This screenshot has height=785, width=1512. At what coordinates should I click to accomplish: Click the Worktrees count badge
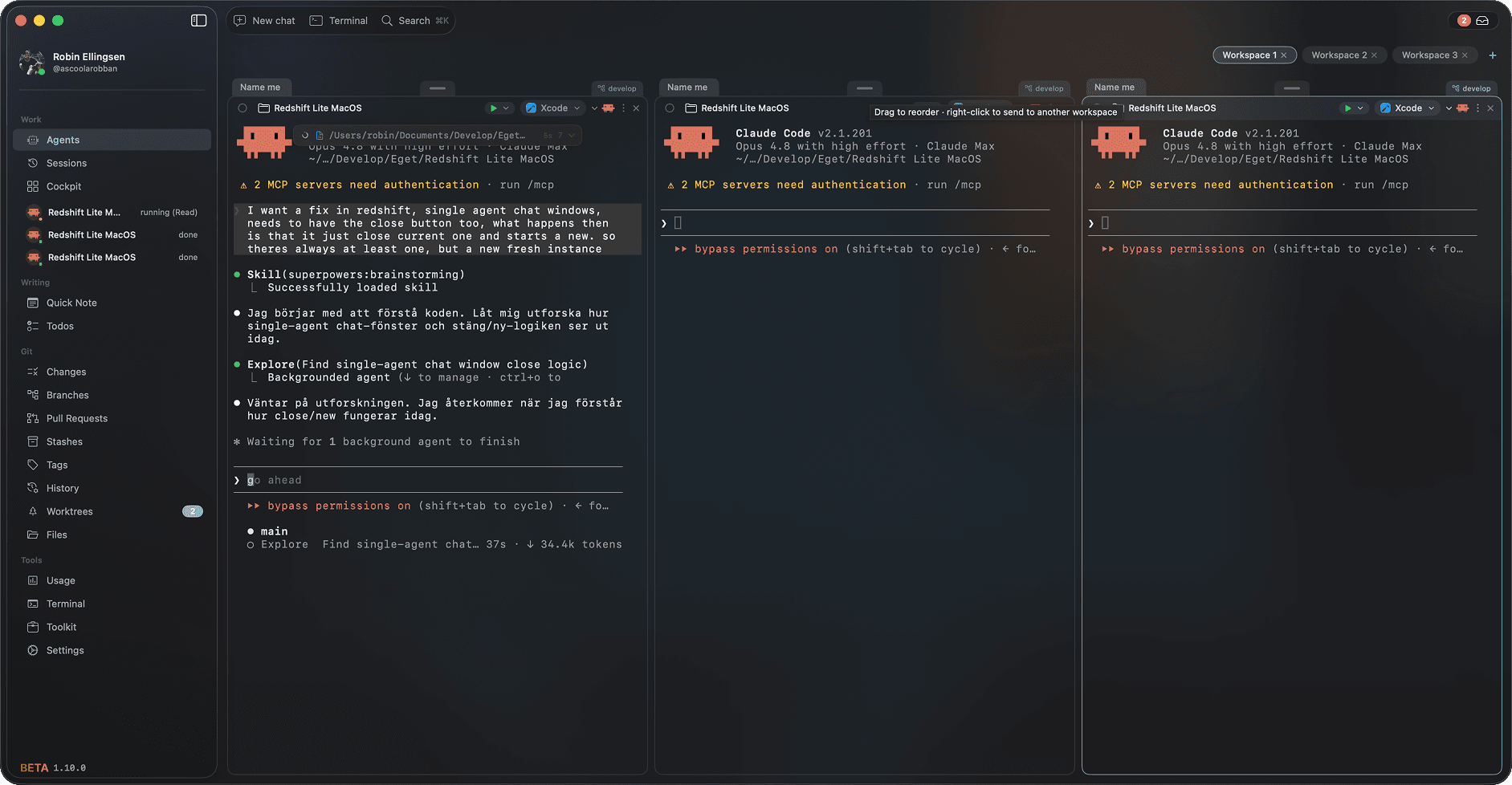193,511
